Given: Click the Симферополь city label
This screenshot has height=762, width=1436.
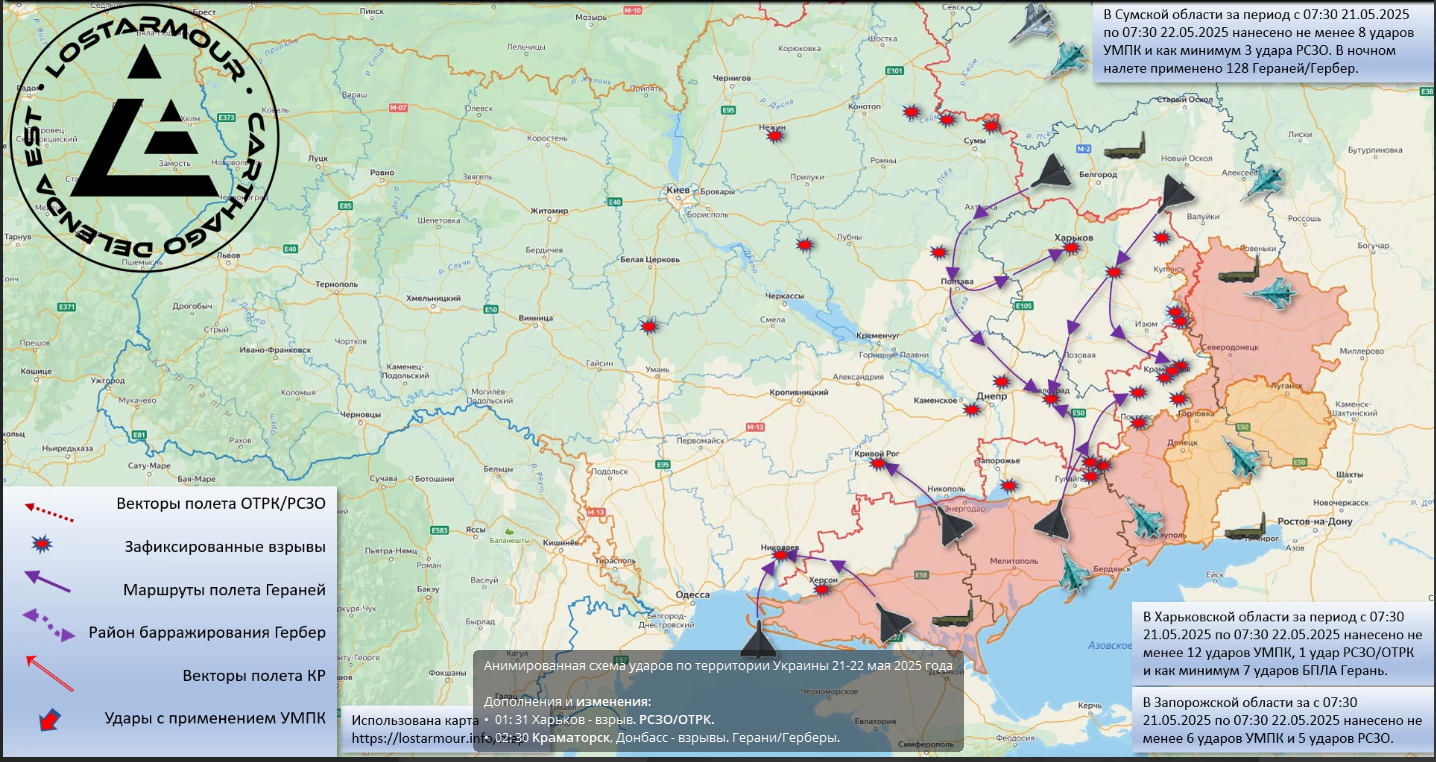Looking at the screenshot, I should [925, 745].
